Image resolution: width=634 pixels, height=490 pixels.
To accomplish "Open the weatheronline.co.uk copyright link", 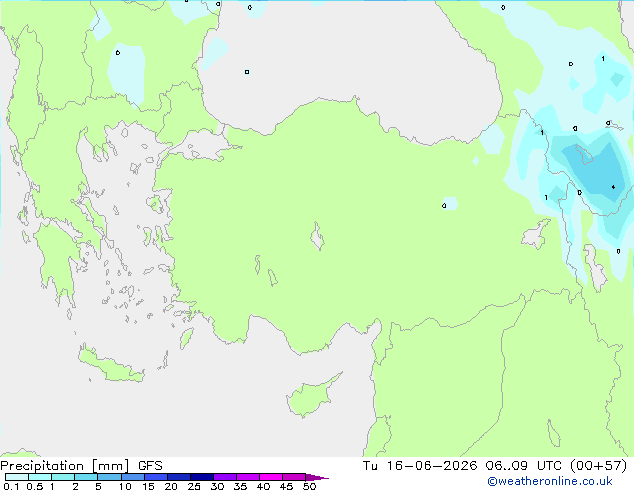I will [x=550, y=481].
